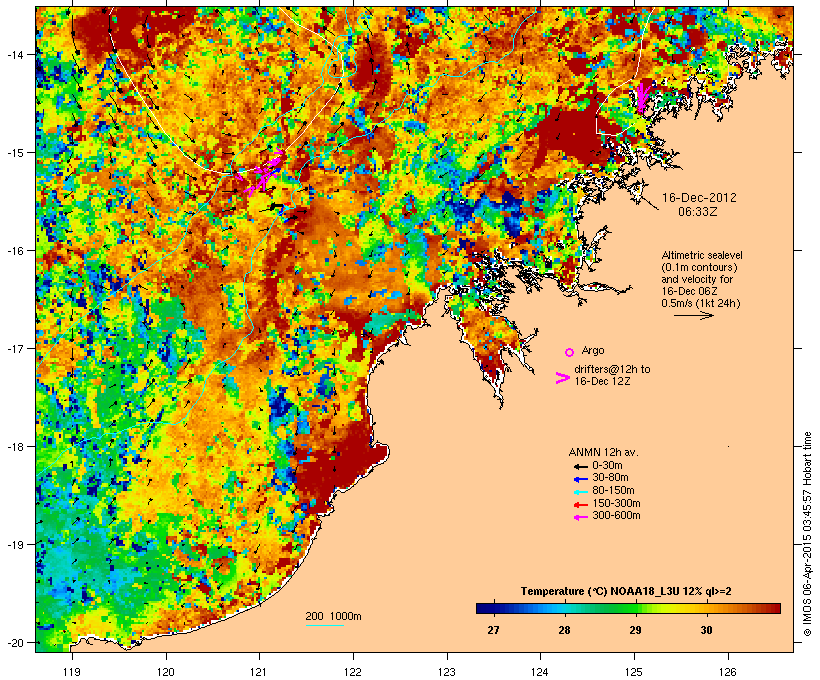Click the magenta drifter track cluster near 121E
Image resolution: width=820 pixels, height=680 pixels.
pos(261,173)
